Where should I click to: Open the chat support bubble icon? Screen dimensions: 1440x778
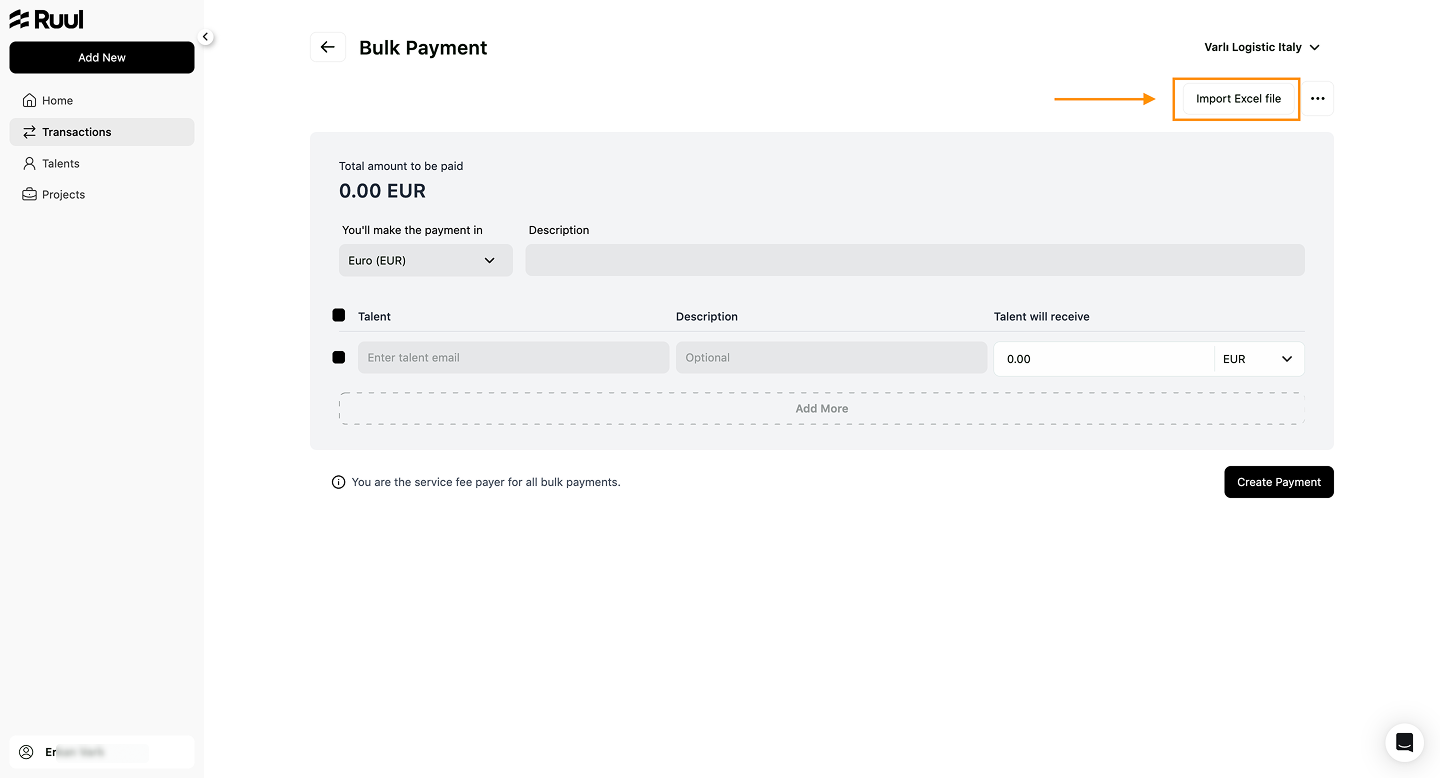(1404, 742)
